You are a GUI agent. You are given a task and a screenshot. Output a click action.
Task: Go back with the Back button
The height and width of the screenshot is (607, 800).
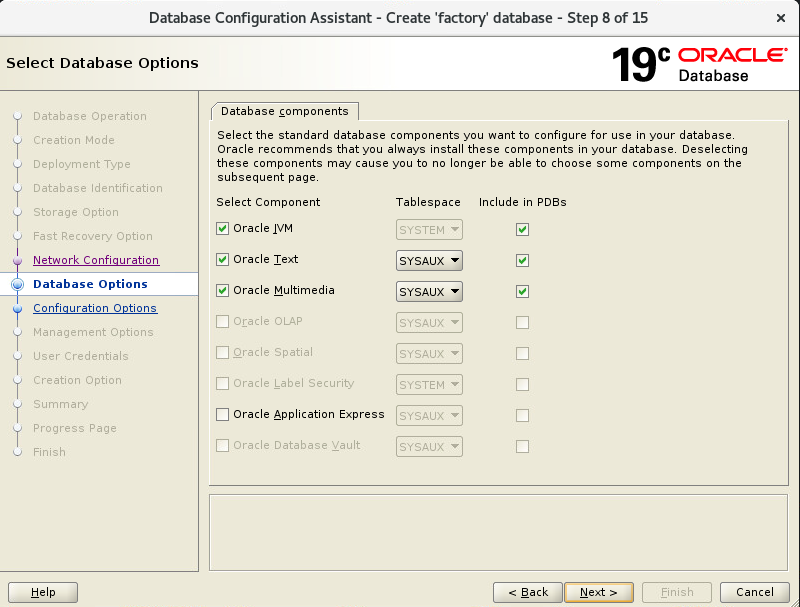point(528,592)
